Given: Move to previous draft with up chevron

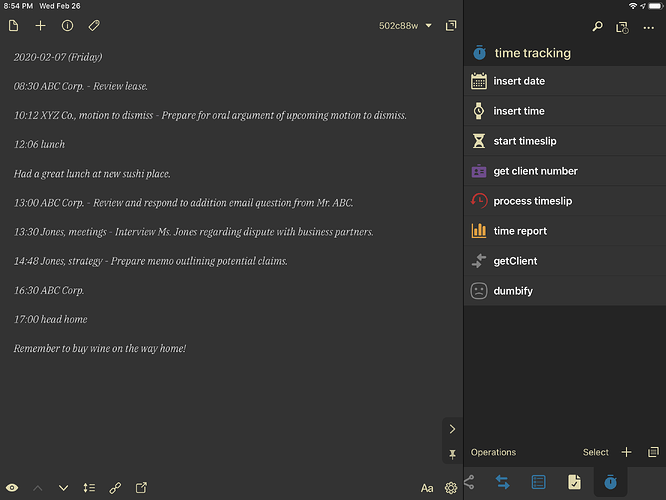Looking at the screenshot, I should click(38, 488).
